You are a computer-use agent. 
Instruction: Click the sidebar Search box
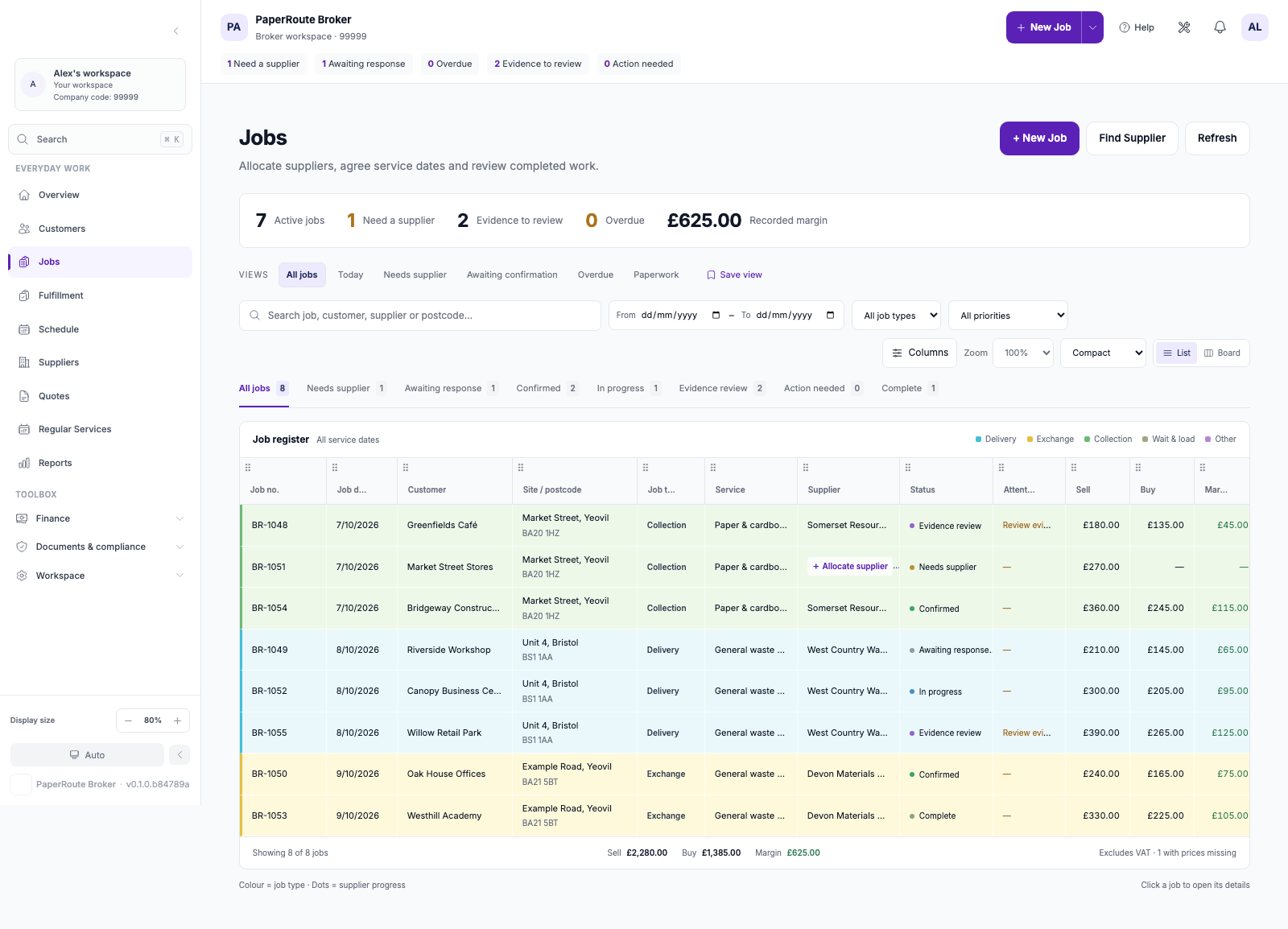tap(100, 139)
